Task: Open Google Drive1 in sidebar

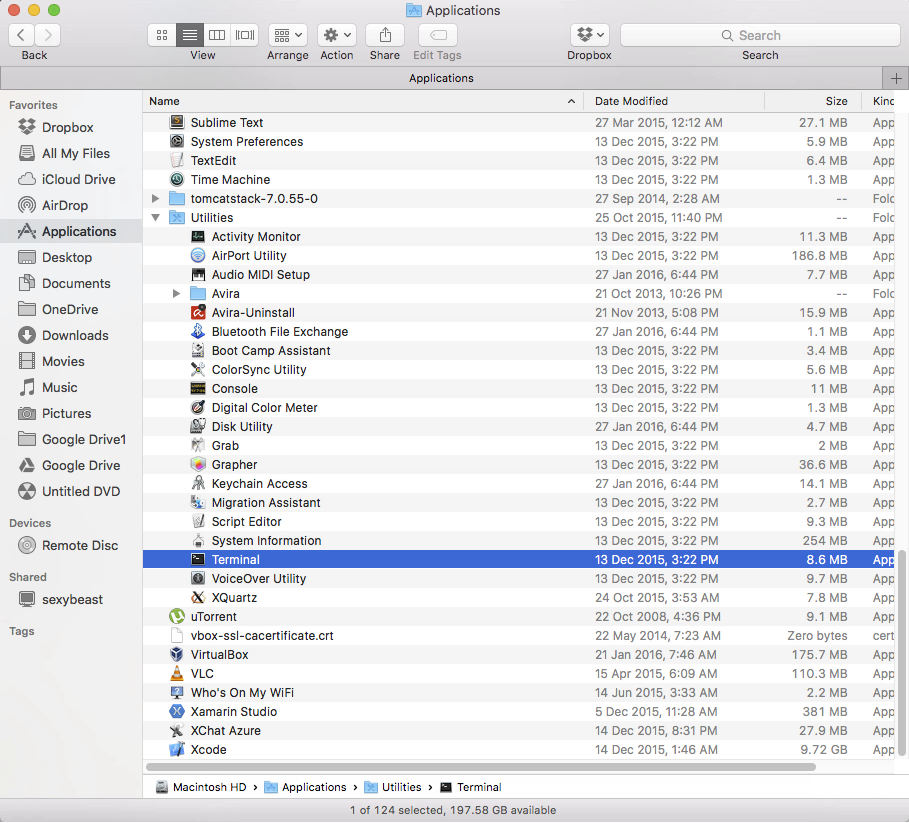Action: click(x=72, y=440)
